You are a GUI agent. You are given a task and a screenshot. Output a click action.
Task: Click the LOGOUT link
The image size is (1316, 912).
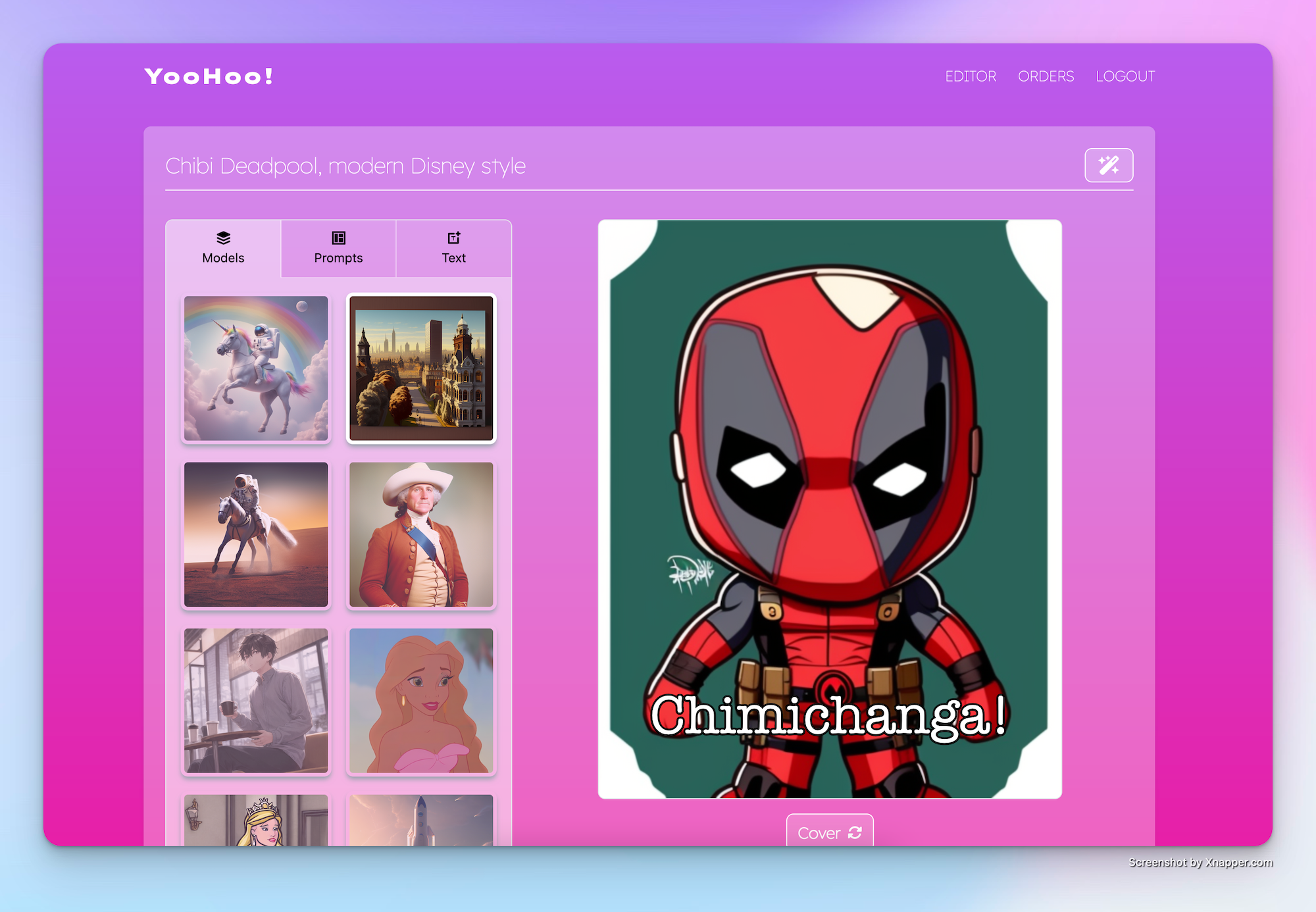(1125, 76)
